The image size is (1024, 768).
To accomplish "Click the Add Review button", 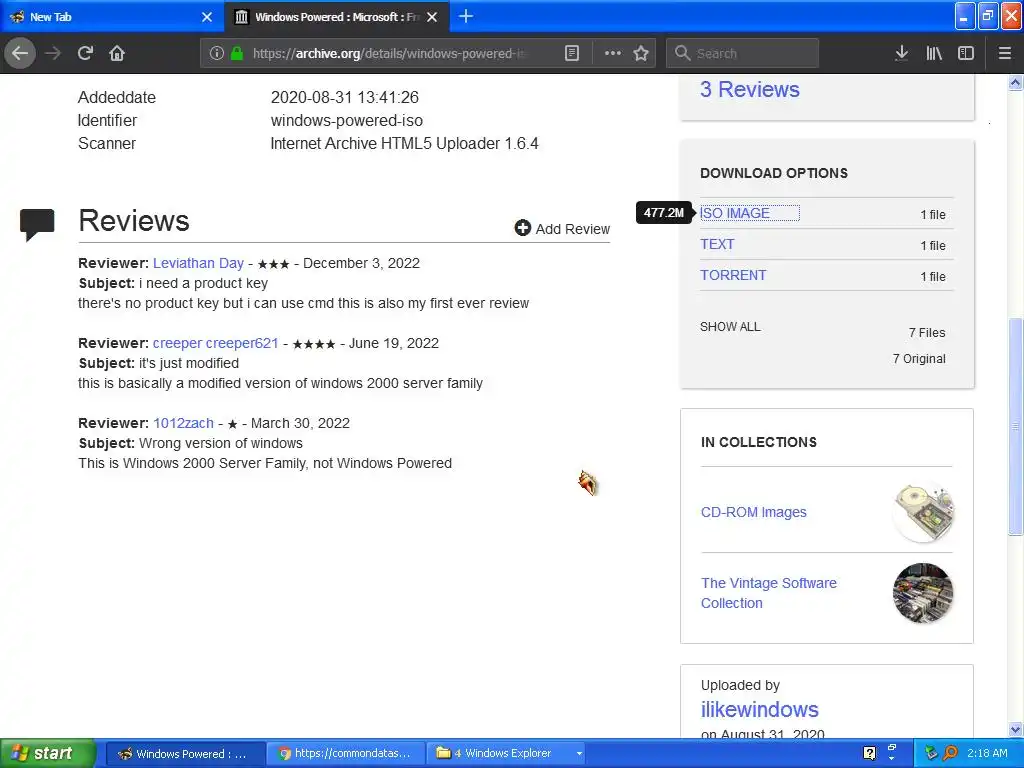I will 562,229.
